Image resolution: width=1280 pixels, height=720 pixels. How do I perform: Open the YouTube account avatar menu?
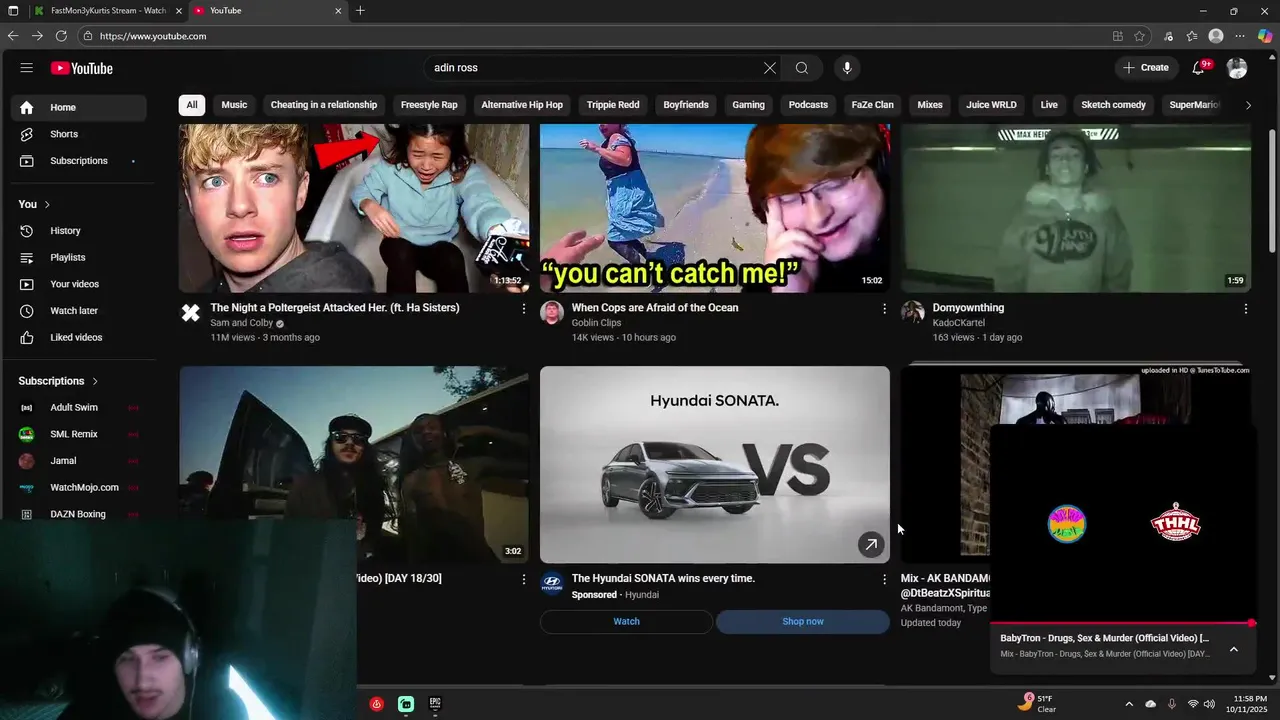coord(1237,68)
